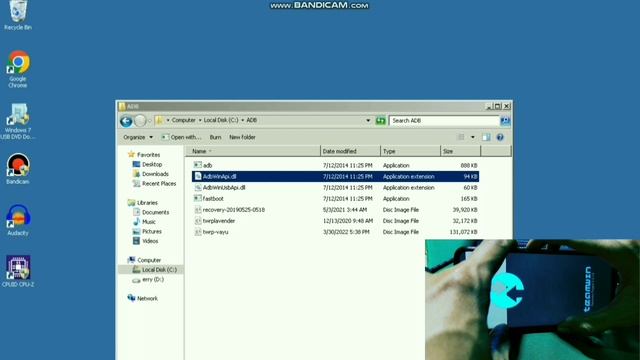Select the twrplavender disc image icon

[x=198, y=220]
